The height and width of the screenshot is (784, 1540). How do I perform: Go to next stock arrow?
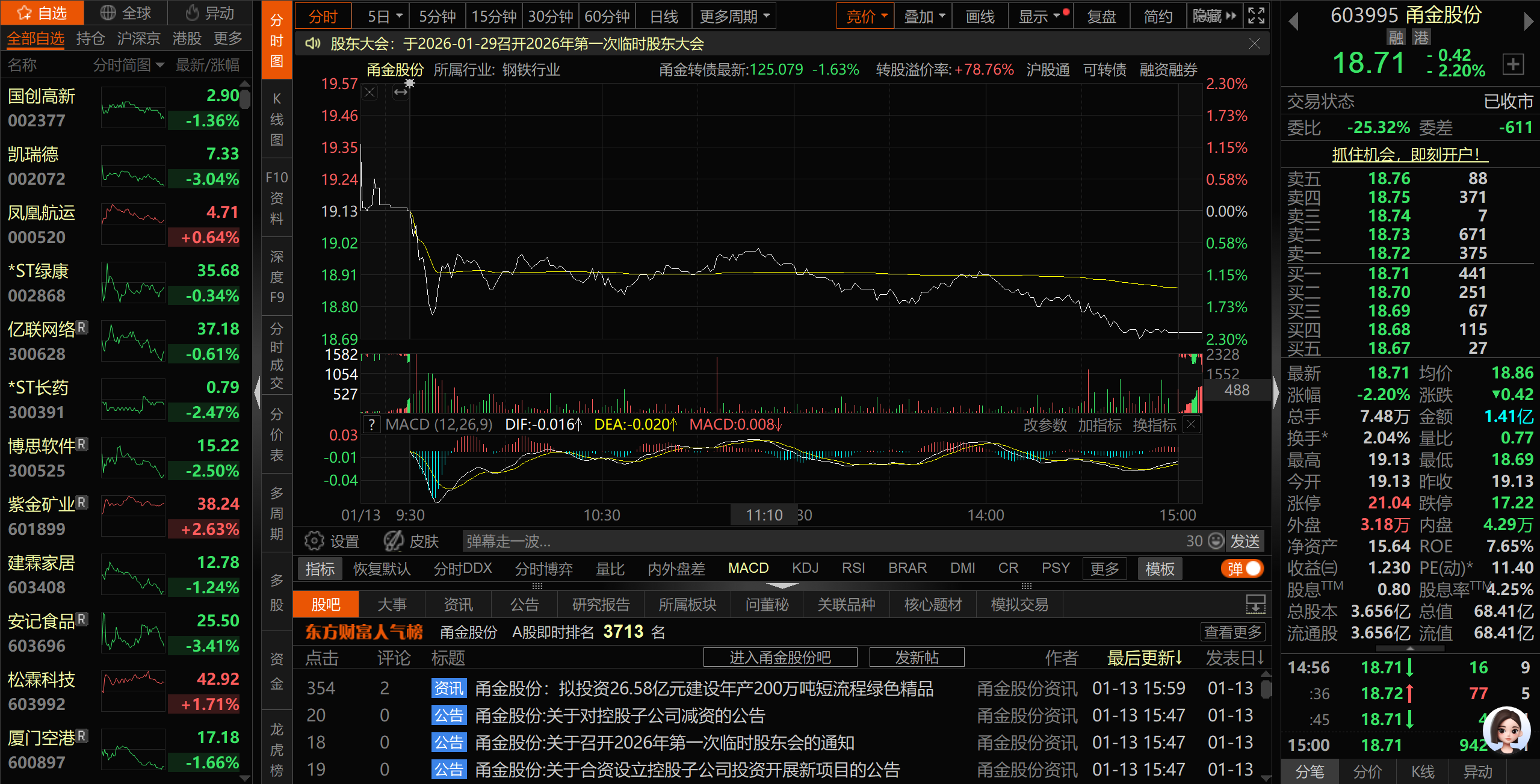[x=1529, y=22]
